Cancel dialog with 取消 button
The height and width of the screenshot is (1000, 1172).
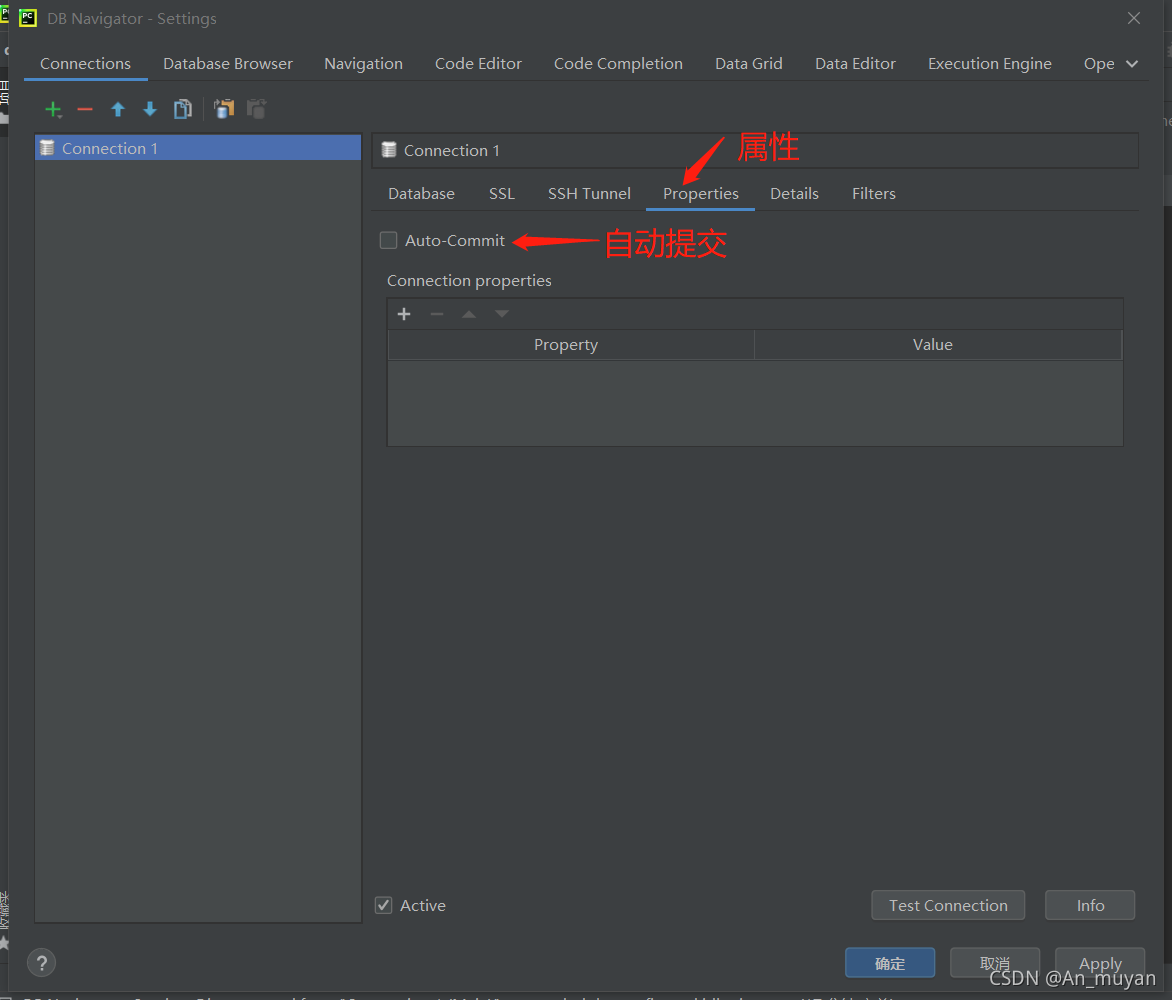click(994, 963)
